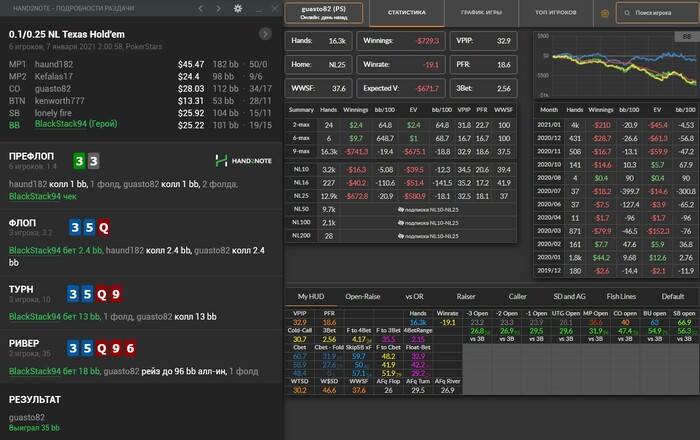700x440 pixels.
Task: Click the Home NL25 stat box
Action: point(318,64)
